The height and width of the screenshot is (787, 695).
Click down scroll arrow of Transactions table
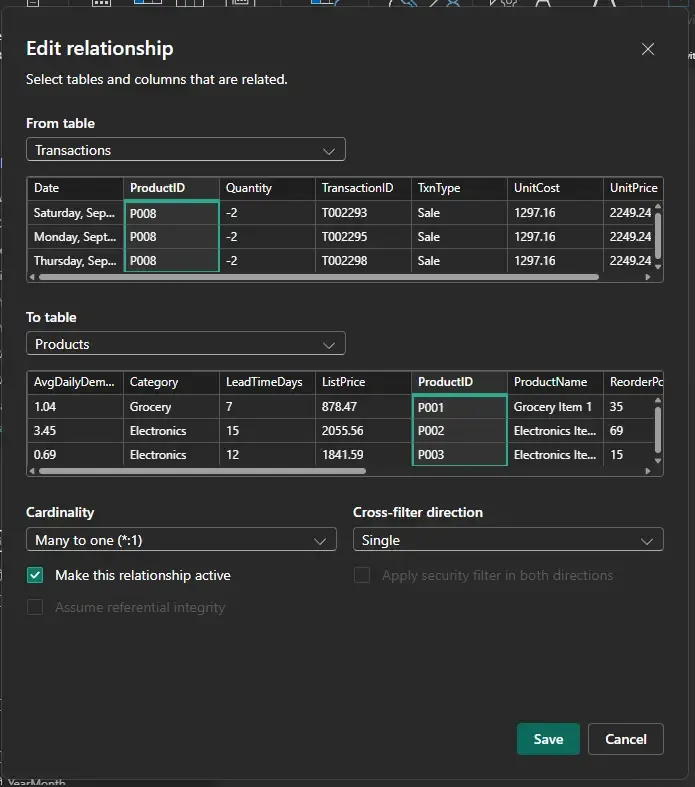(x=658, y=267)
